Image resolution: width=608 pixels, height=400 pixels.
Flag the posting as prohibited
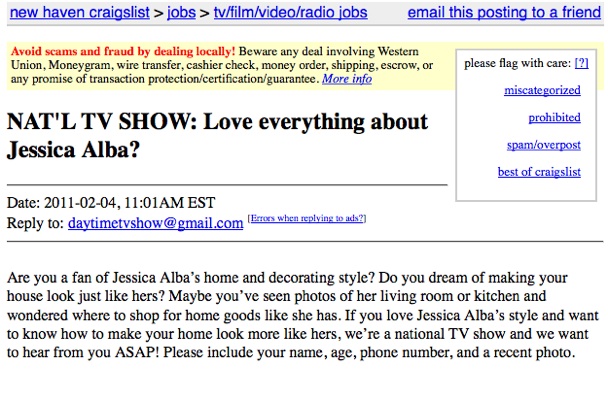[x=554, y=117]
